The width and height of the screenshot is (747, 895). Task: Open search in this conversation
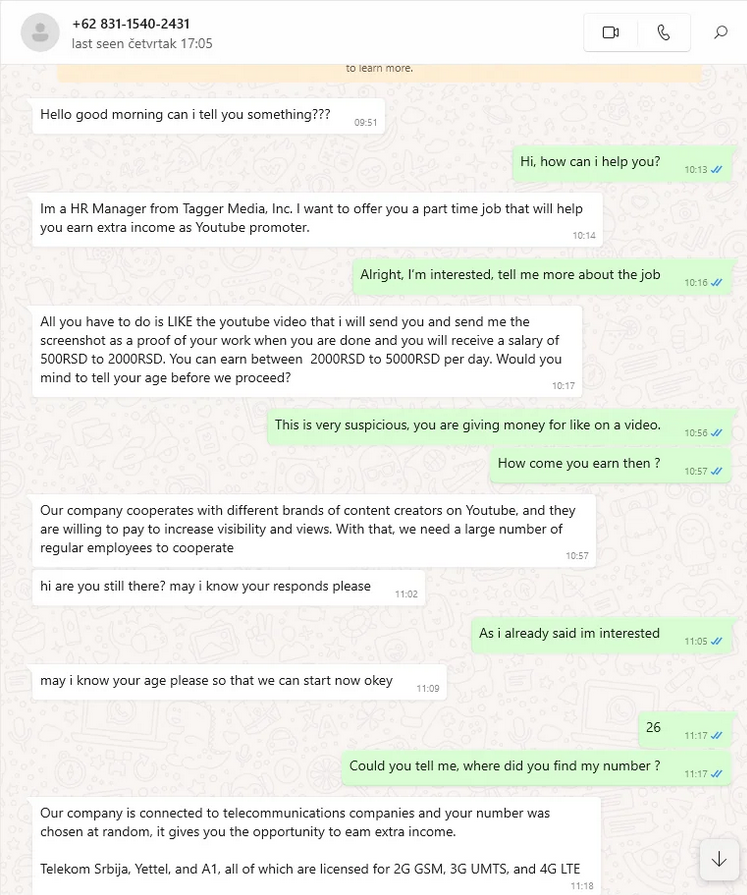721,33
